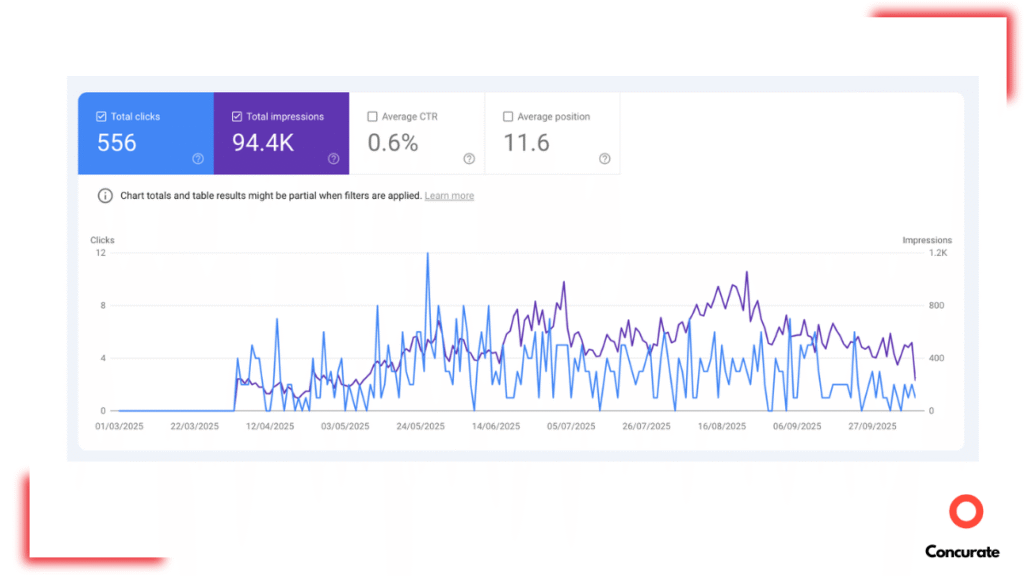Open the Learn more link
1024x576 pixels.
click(449, 196)
